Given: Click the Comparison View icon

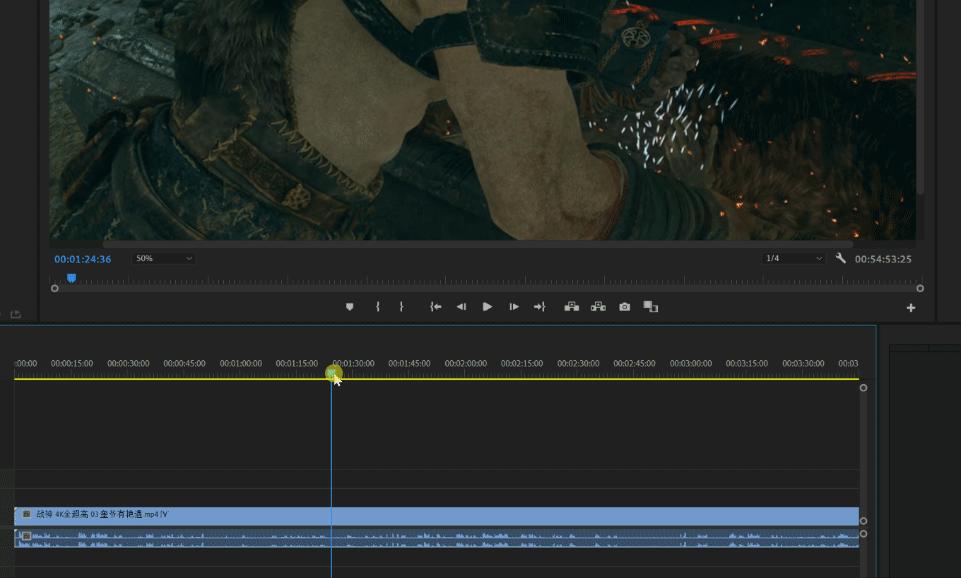Looking at the screenshot, I should pyautogui.click(x=650, y=307).
